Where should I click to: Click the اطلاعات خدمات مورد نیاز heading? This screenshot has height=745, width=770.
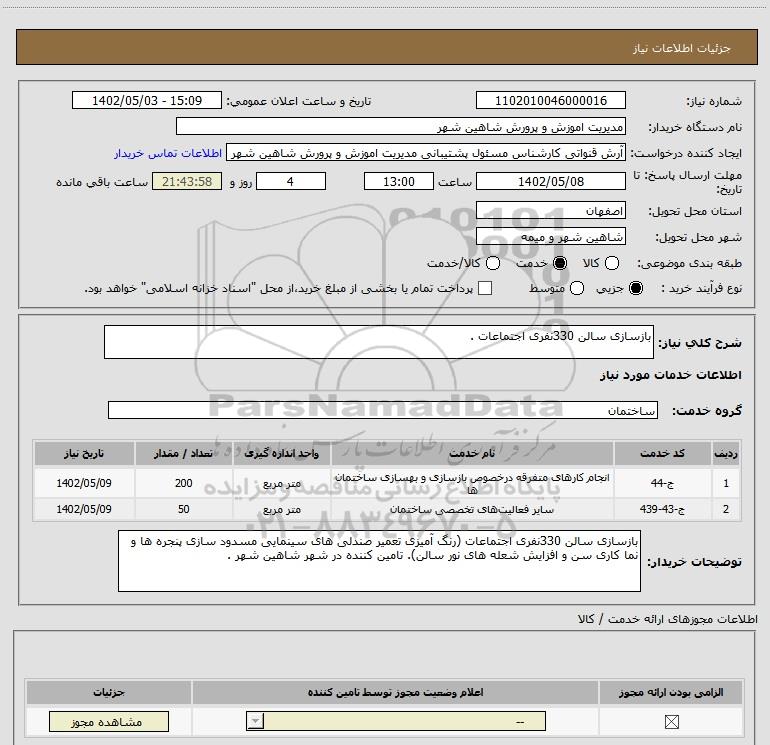[x=670, y=375]
